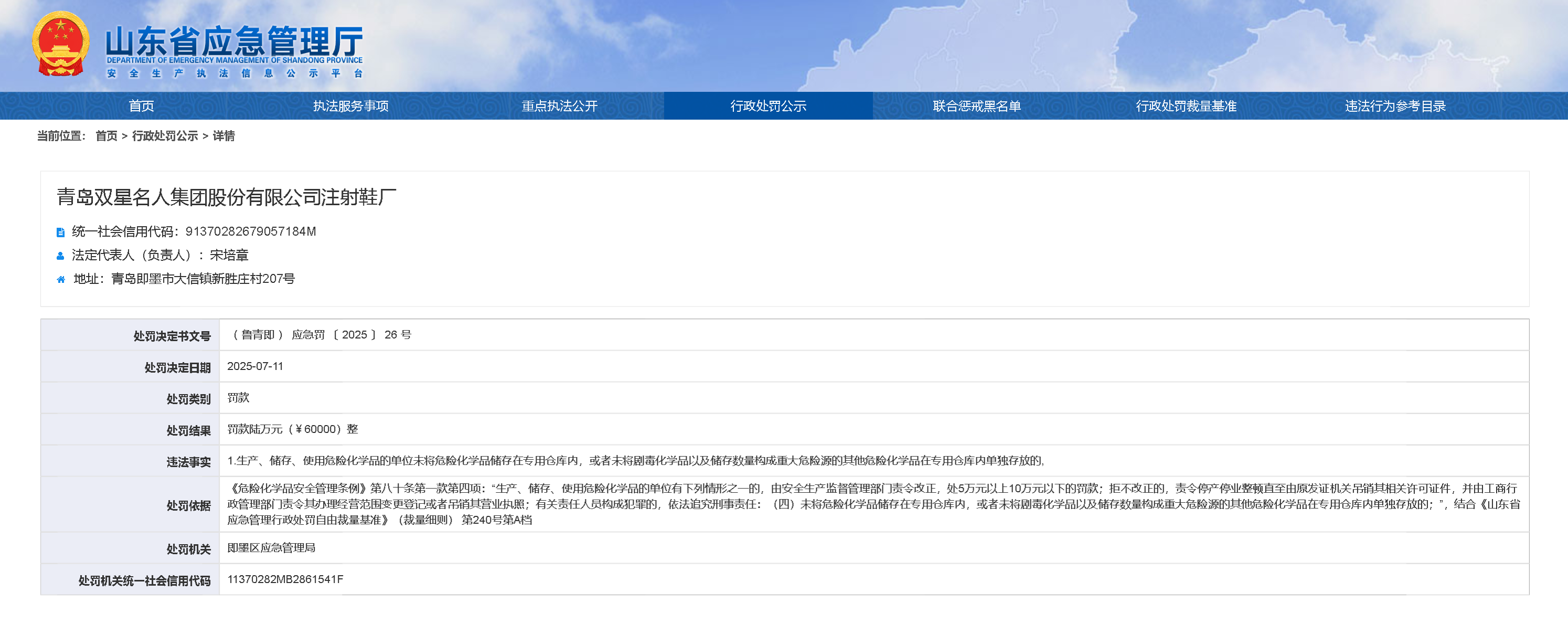
Task: Click the English department name in header
Action: tap(234, 60)
